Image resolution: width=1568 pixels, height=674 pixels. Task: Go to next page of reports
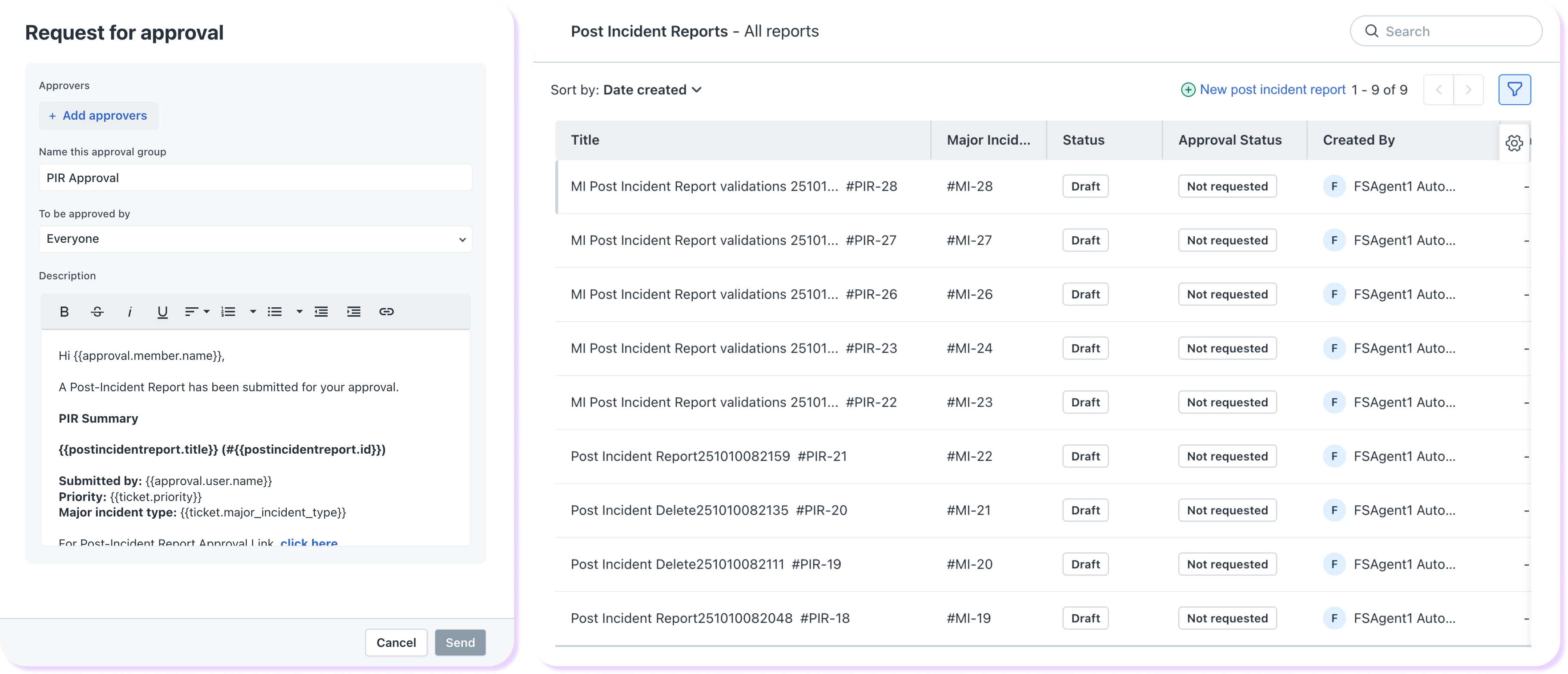coord(1468,90)
